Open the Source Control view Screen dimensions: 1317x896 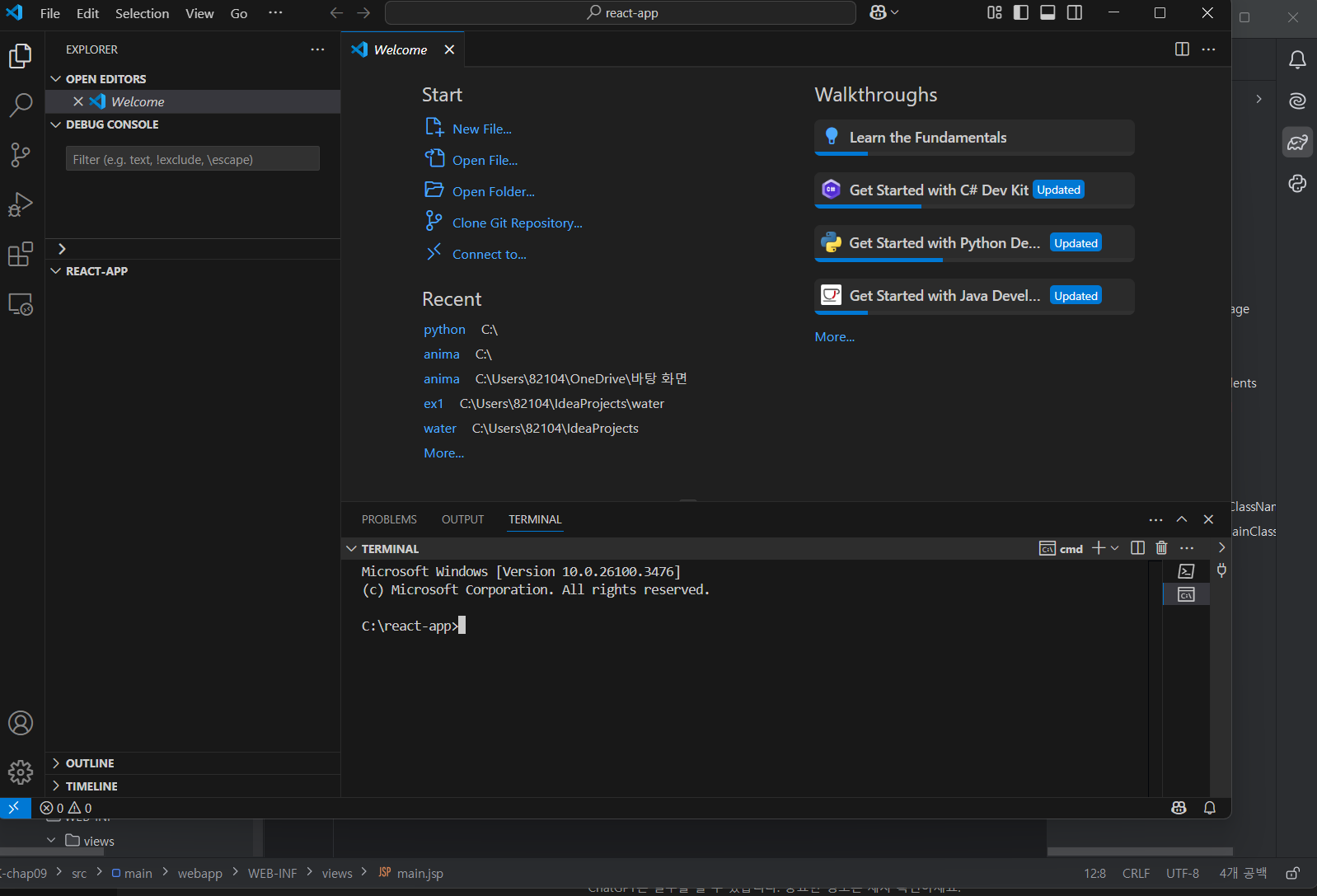click(21, 154)
